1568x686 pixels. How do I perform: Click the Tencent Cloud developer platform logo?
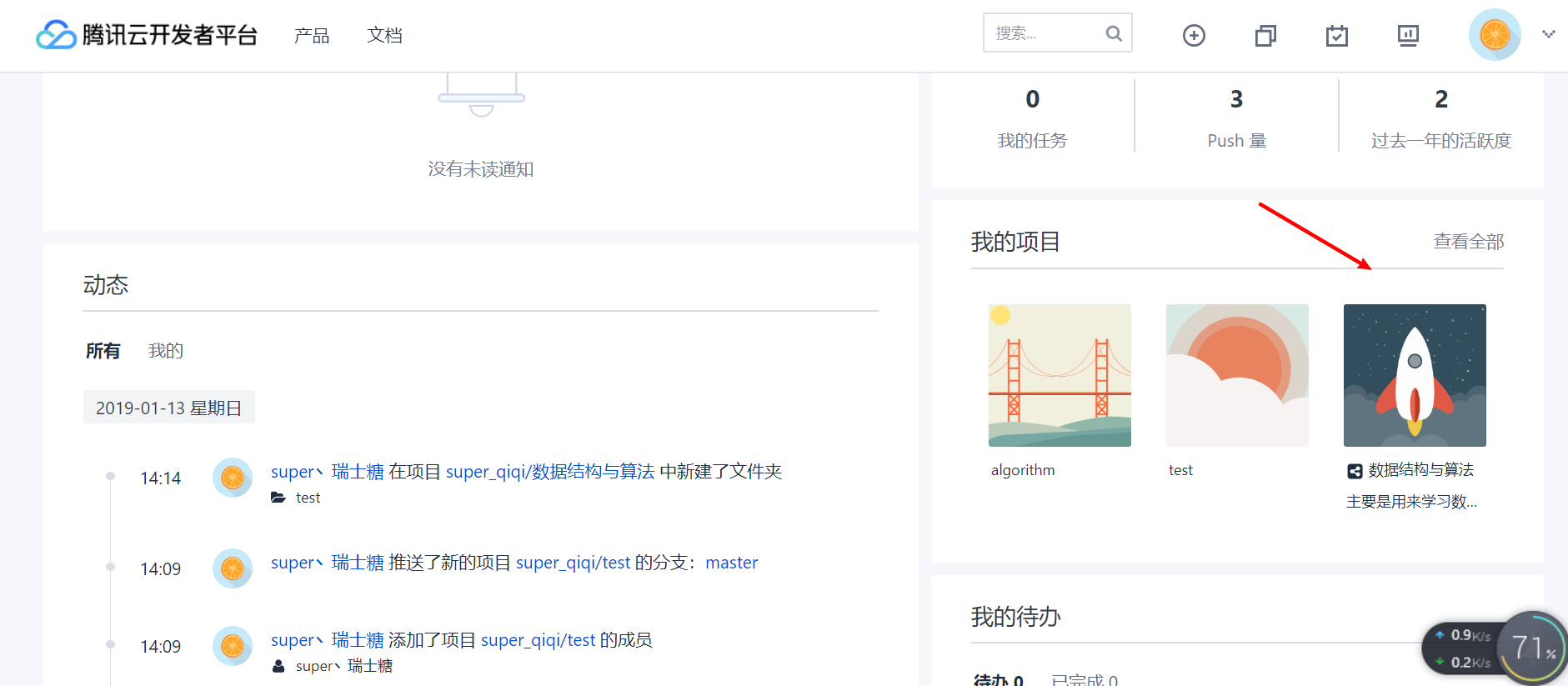[147, 35]
